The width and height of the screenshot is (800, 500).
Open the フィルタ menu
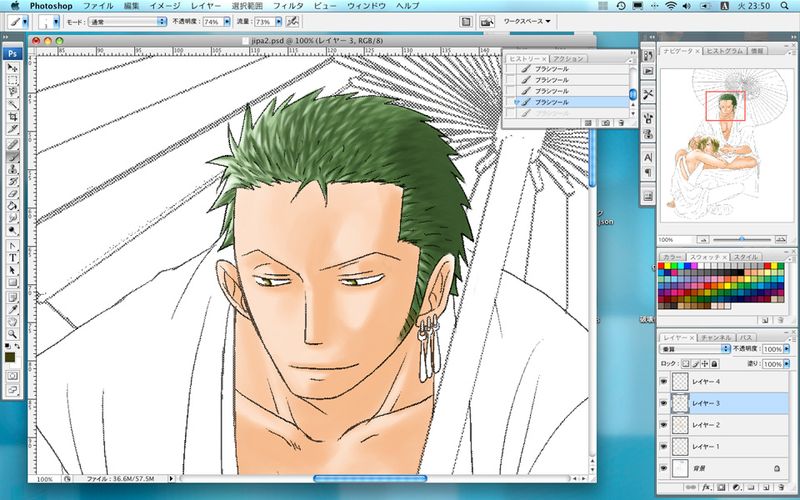[288, 6]
